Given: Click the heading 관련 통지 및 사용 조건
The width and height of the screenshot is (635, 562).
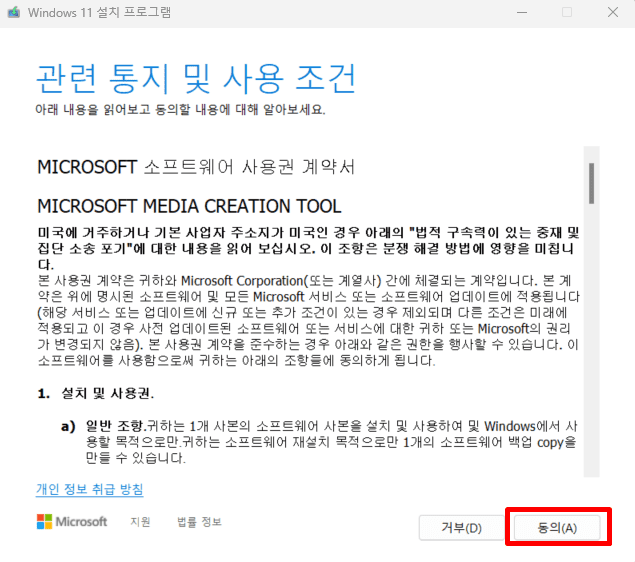Looking at the screenshot, I should point(196,78).
